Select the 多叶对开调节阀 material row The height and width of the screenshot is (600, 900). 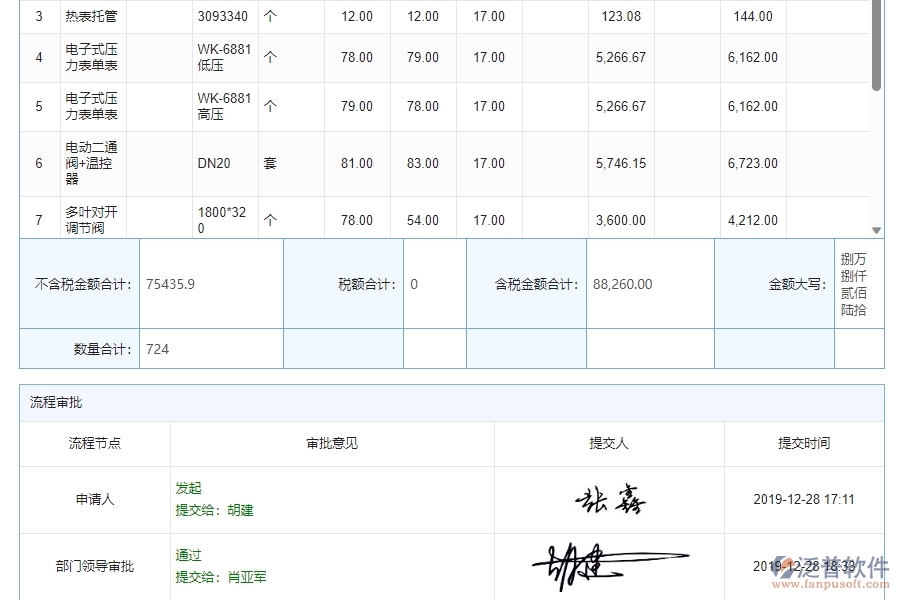point(94,217)
